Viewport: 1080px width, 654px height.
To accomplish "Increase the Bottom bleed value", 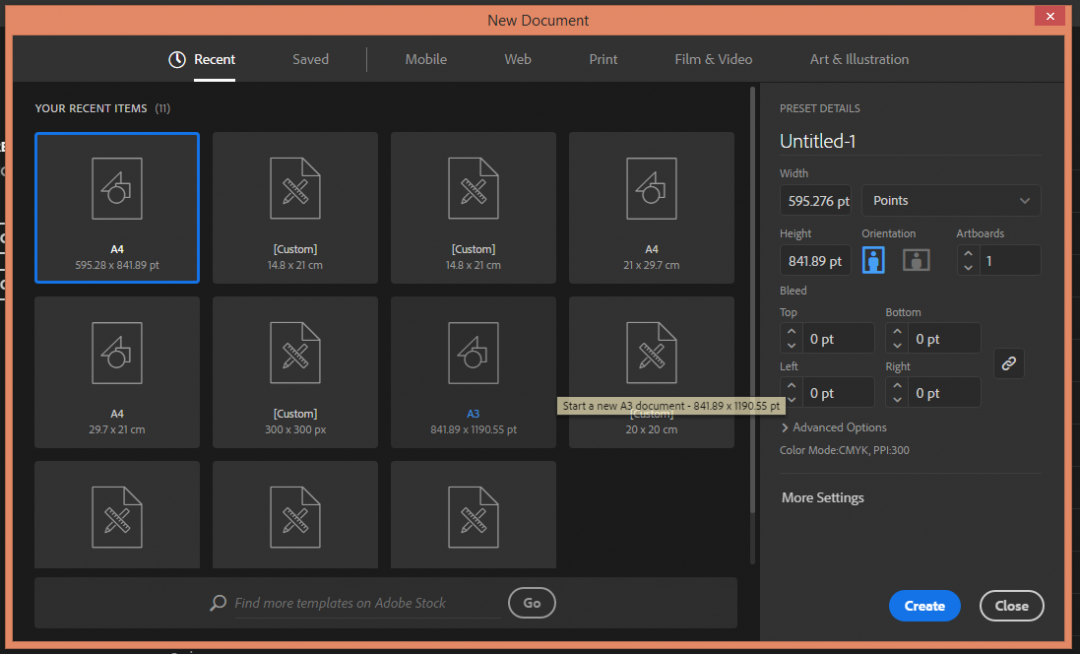I will pyautogui.click(x=897, y=331).
